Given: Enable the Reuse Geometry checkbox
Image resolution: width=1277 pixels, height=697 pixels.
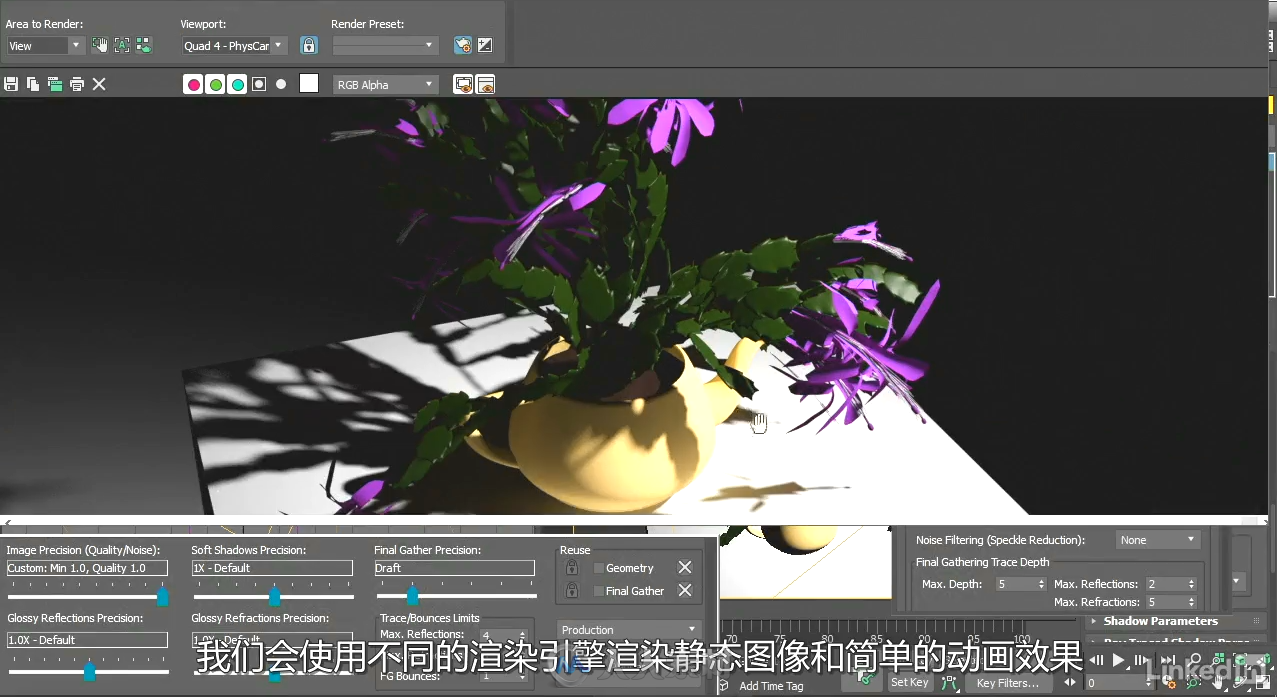Looking at the screenshot, I should 598,568.
